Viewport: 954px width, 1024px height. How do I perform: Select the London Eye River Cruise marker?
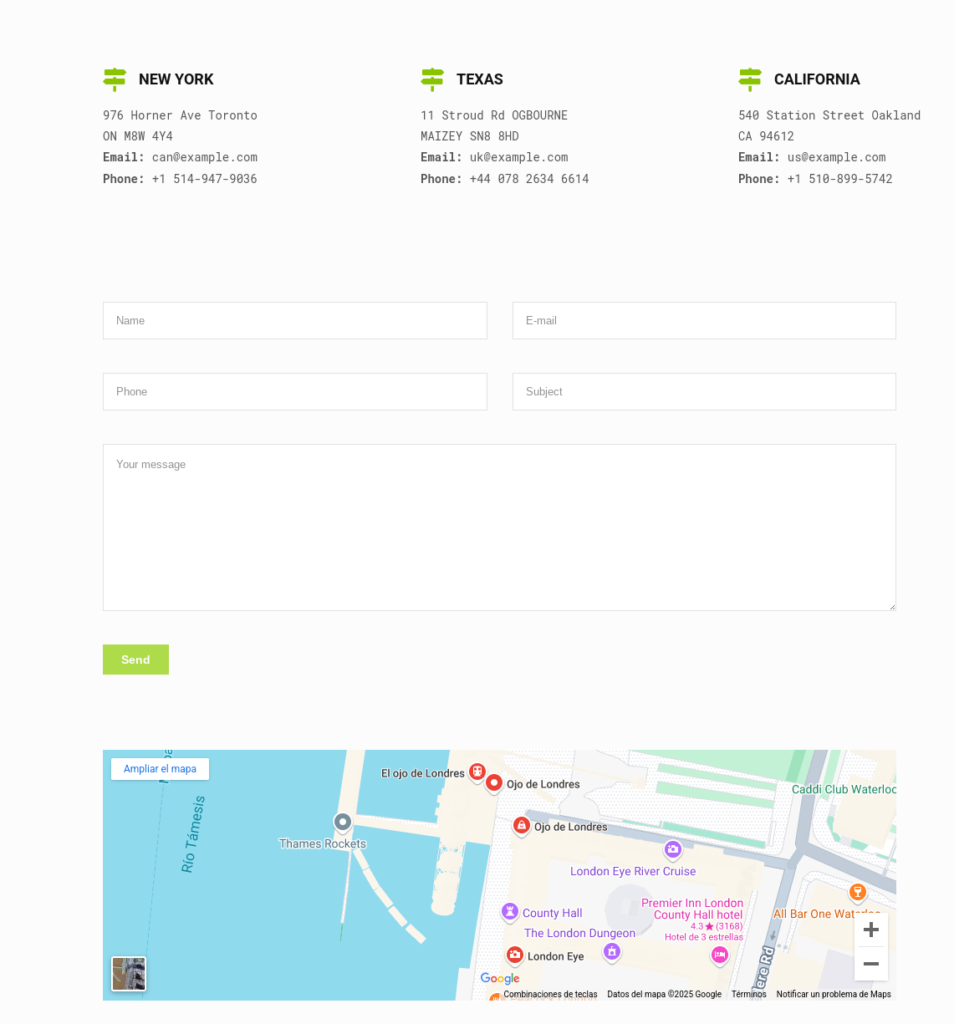coord(673,850)
